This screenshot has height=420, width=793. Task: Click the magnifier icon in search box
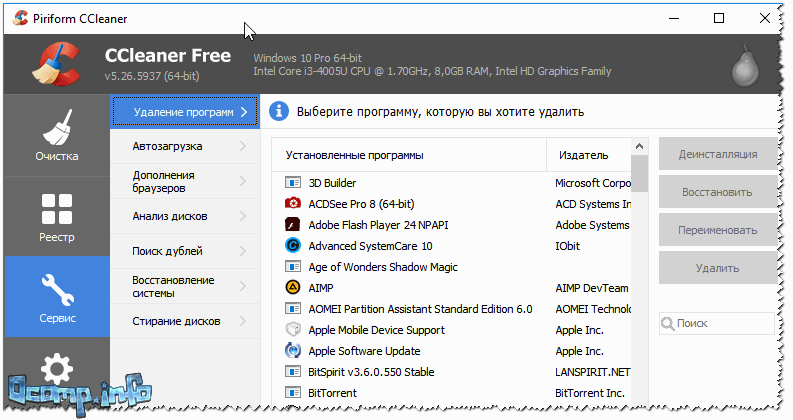(x=668, y=323)
